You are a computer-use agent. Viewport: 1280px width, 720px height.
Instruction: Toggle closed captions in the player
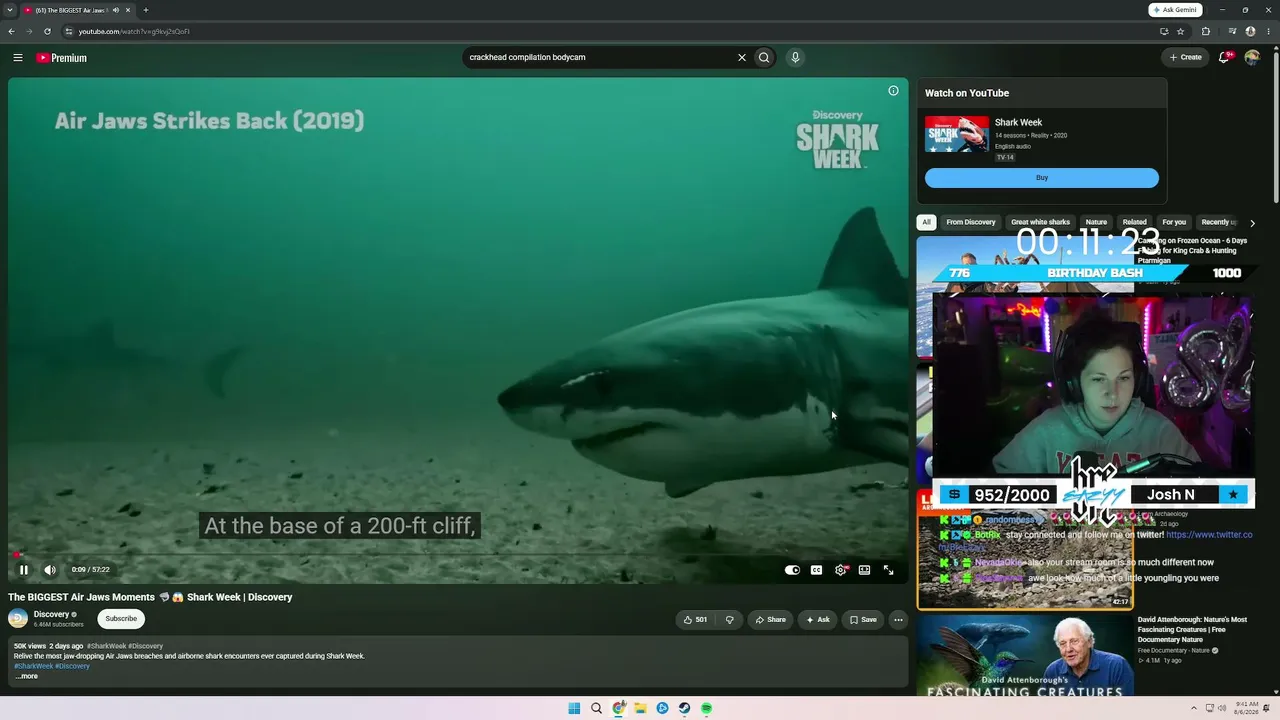tap(817, 570)
